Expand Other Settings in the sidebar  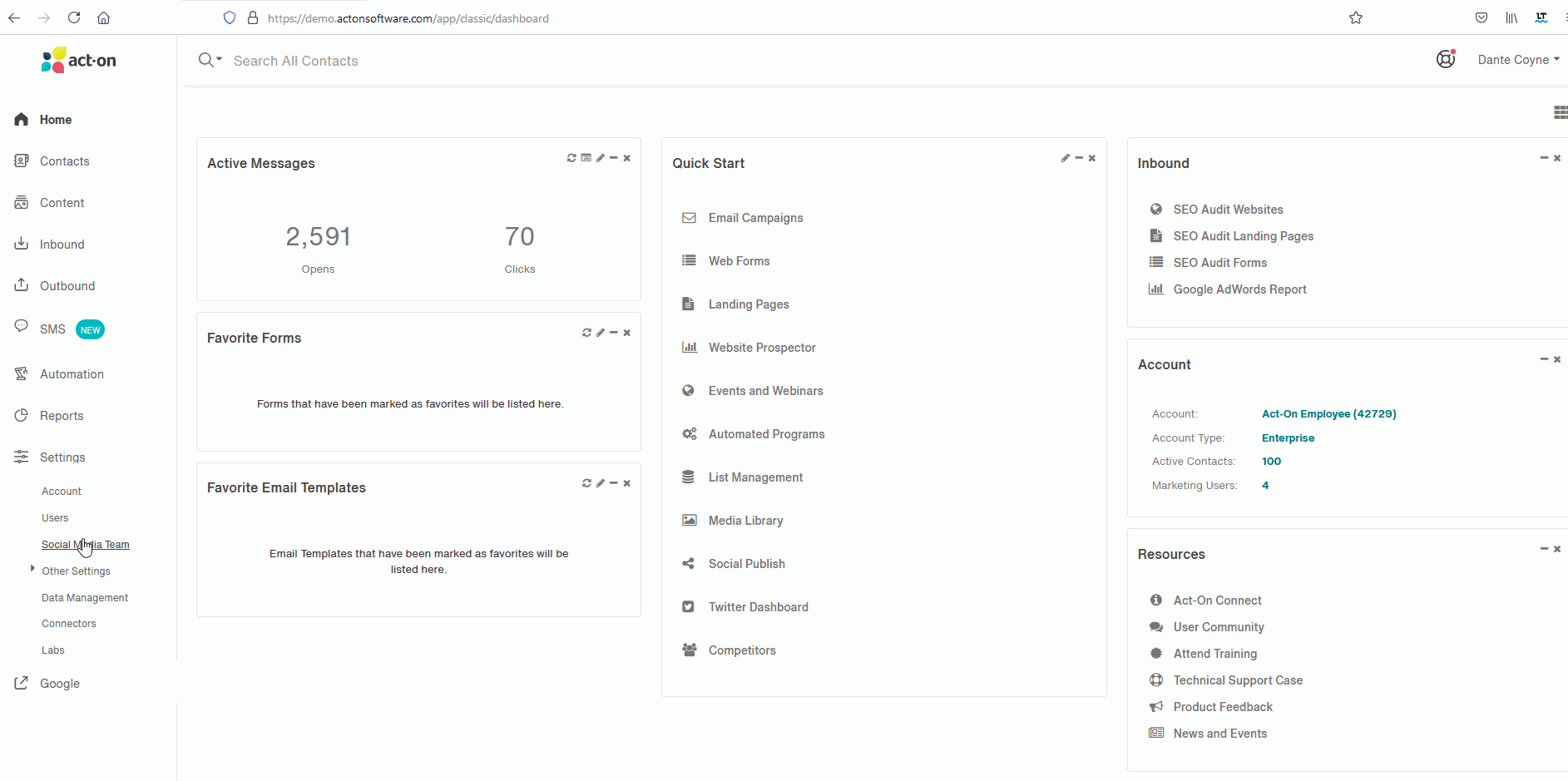point(32,569)
